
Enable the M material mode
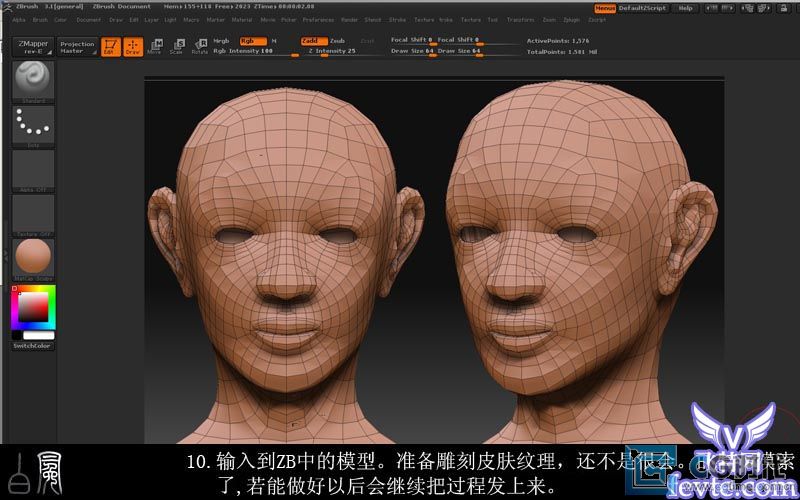(x=274, y=41)
